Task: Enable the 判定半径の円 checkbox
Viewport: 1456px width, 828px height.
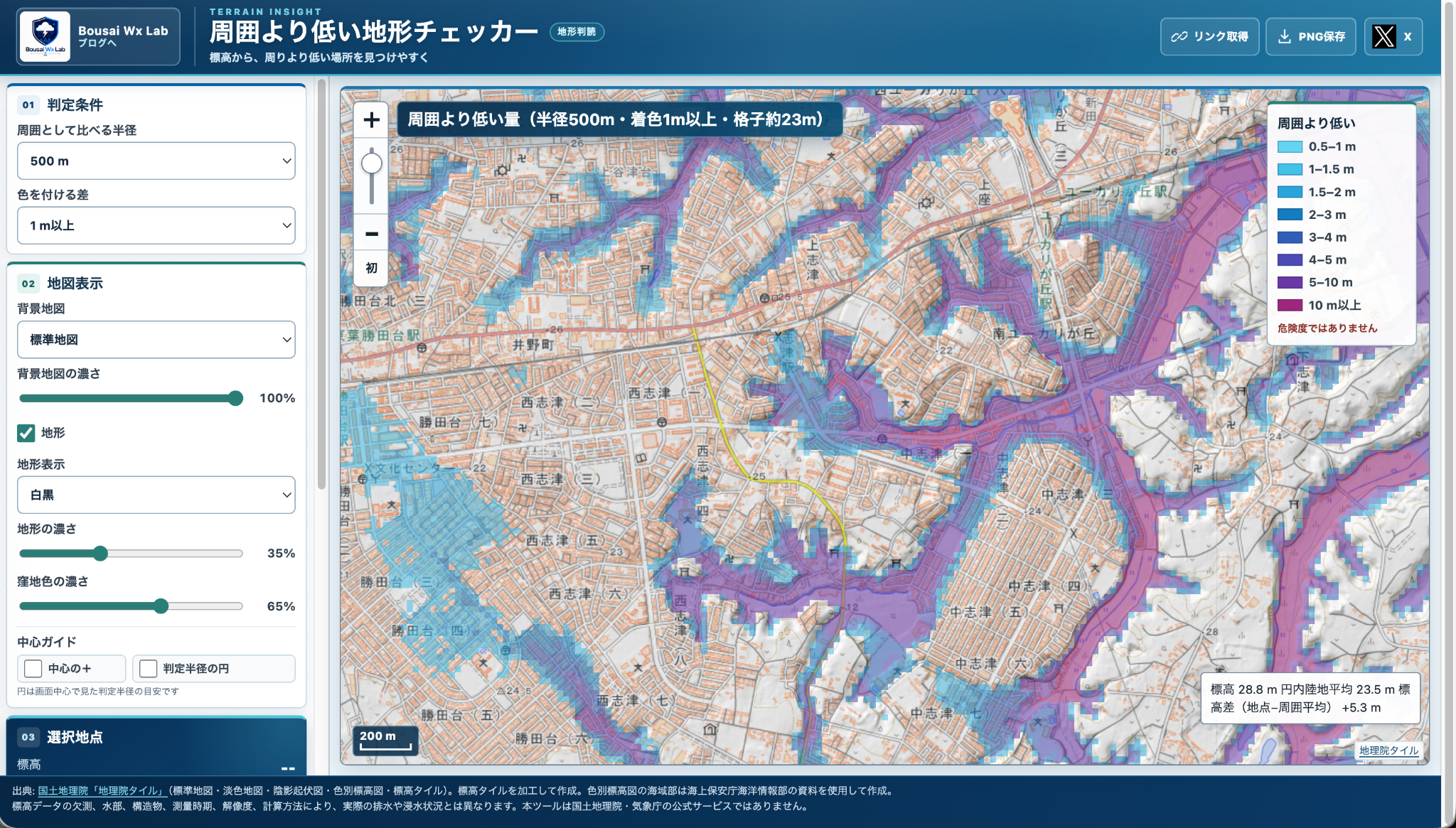Action: [x=148, y=669]
